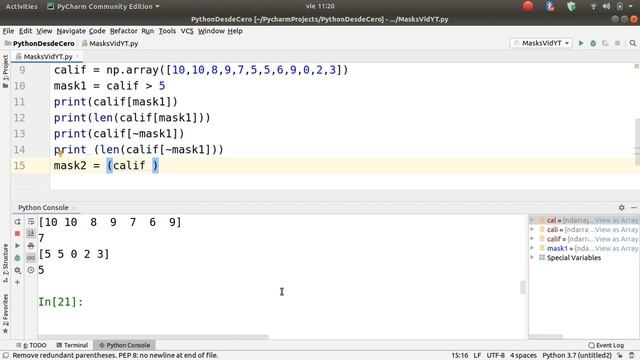Open the system menu arrow in top bar
Screen dimensions: 640x360
point(631,6)
